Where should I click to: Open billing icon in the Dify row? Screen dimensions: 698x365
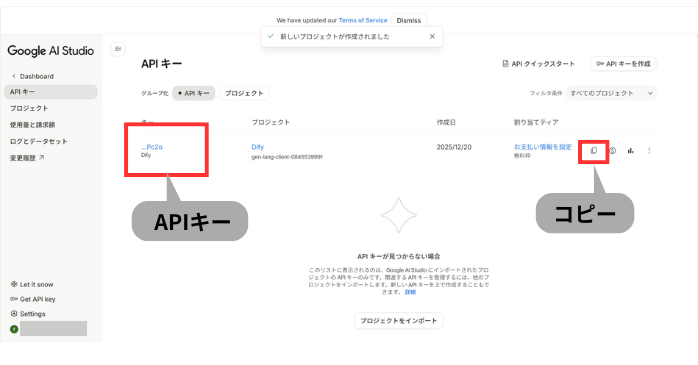coord(613,151)
